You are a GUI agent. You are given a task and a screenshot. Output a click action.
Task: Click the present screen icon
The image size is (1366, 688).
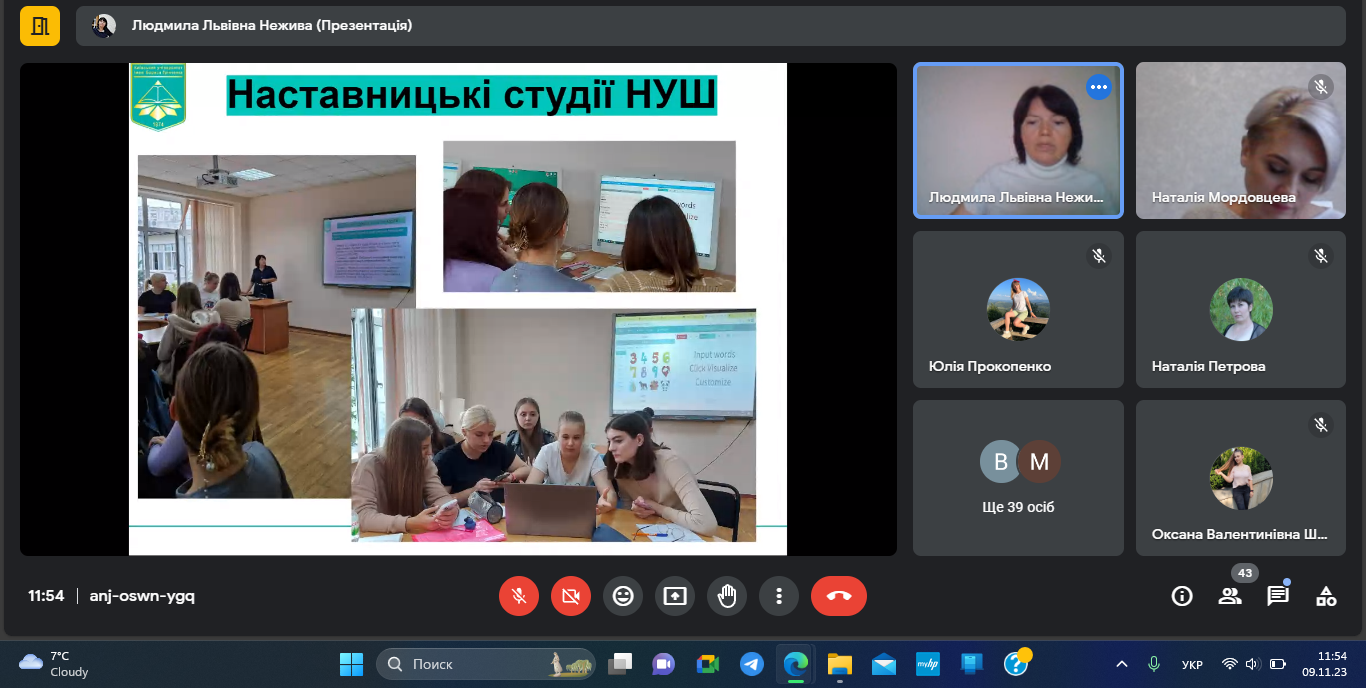675,597
